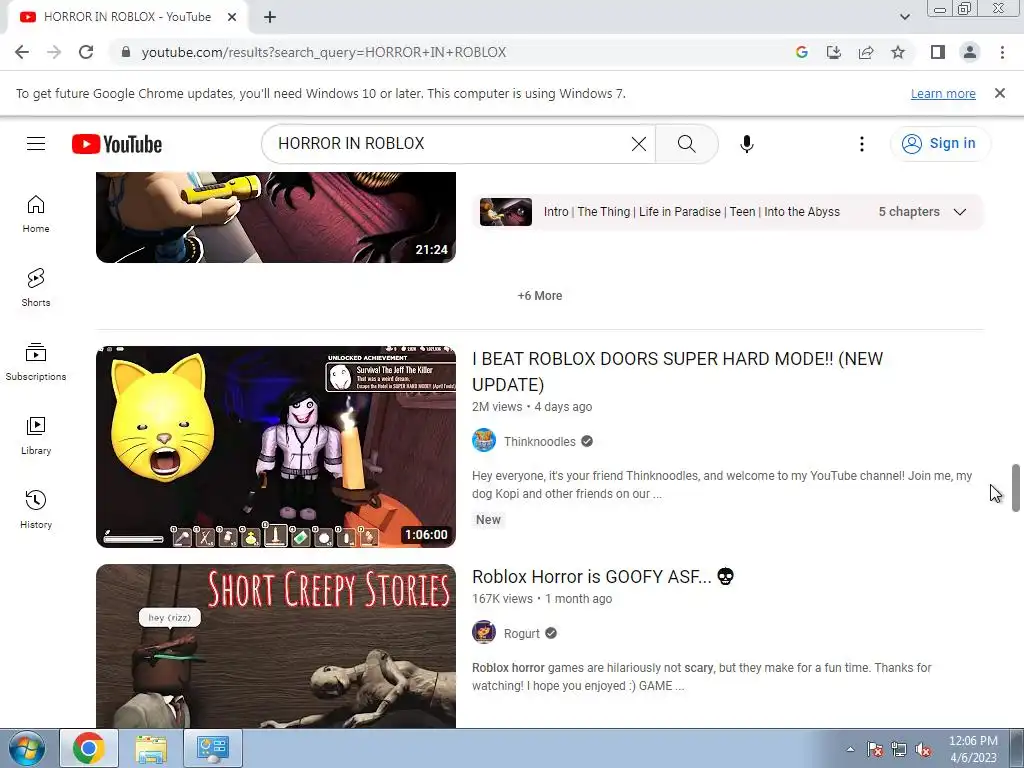The image size is (1024, 768).
Task: Share this page via the share icon
Action: [866, 52]
